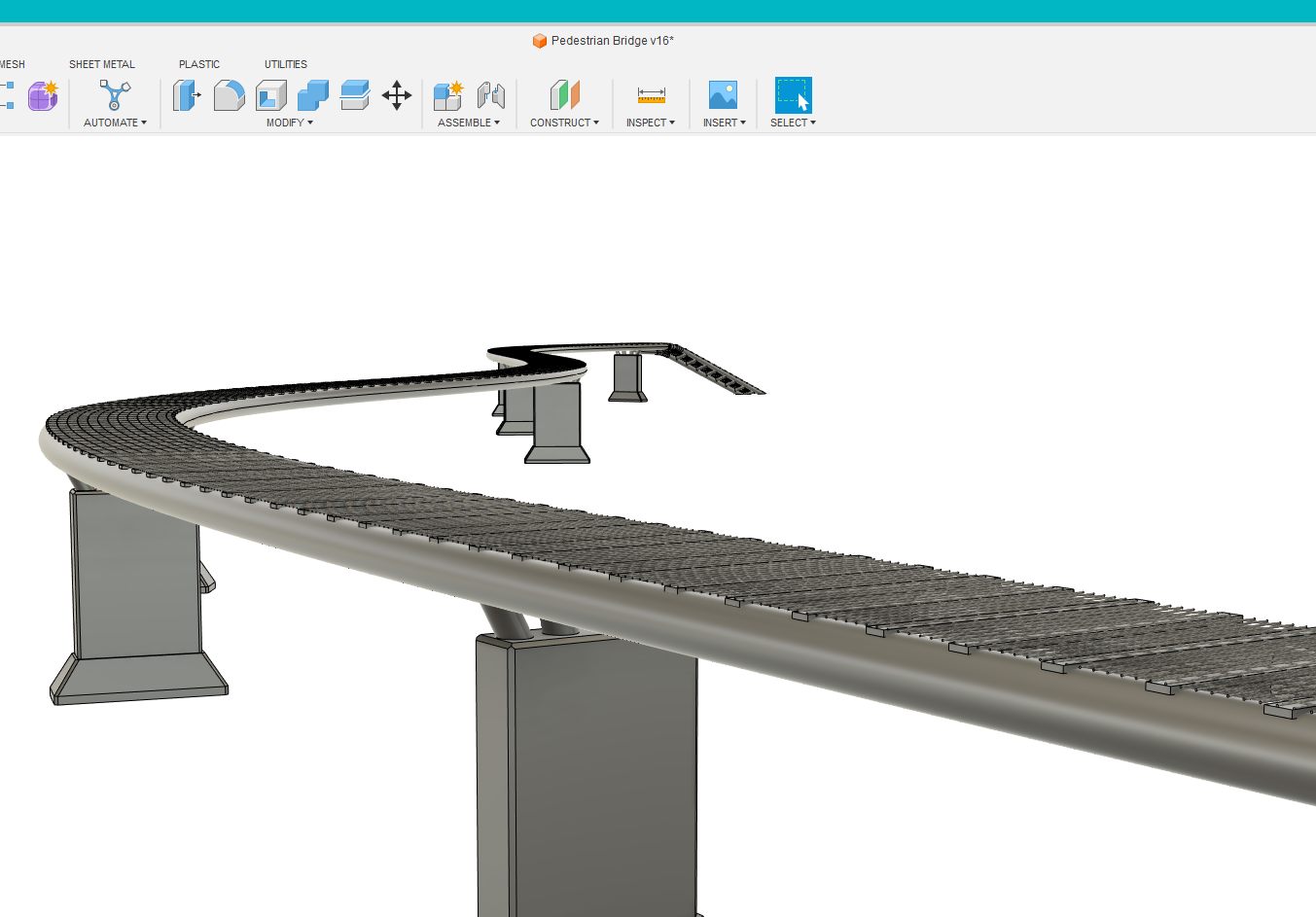Switch to the SHEET METAL tab
1316x917 pixels.
tap(101, 64)
